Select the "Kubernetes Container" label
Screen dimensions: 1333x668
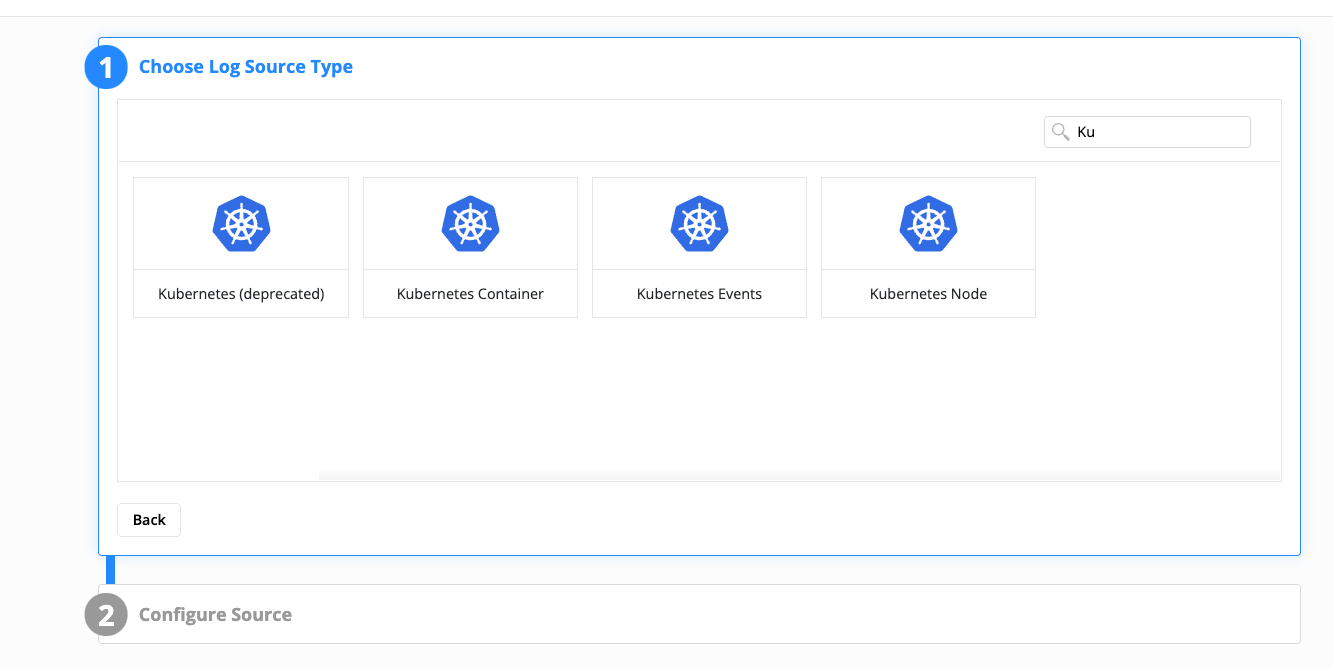coord(470,294)
